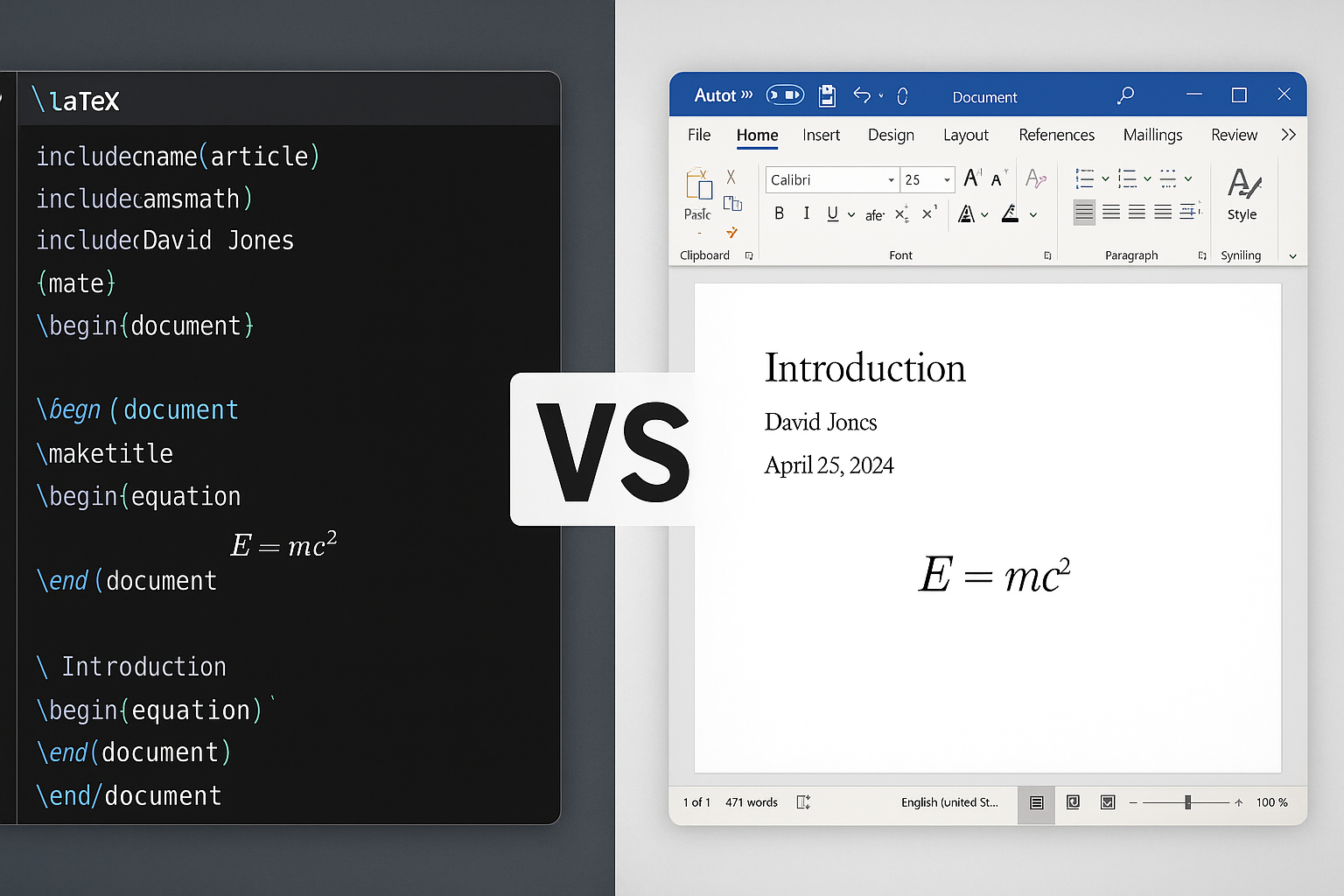Apply a multilevel list
Screen dimensions: 1344x896
[1168, 178]
